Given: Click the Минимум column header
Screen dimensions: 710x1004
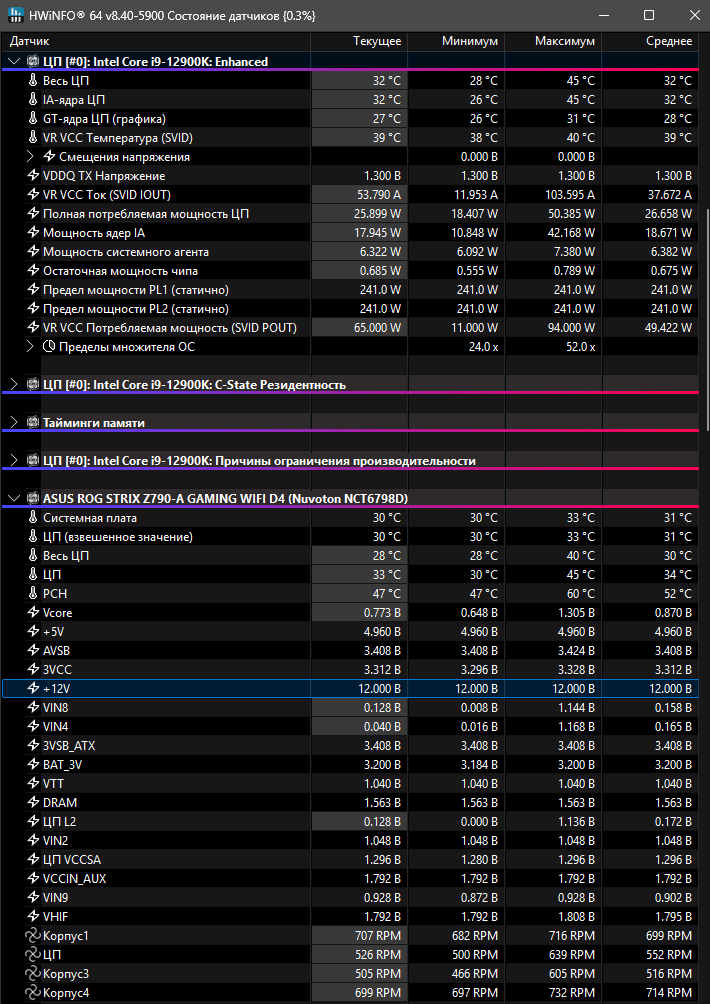Looking at the screenshot, I should tap(456, 42).
